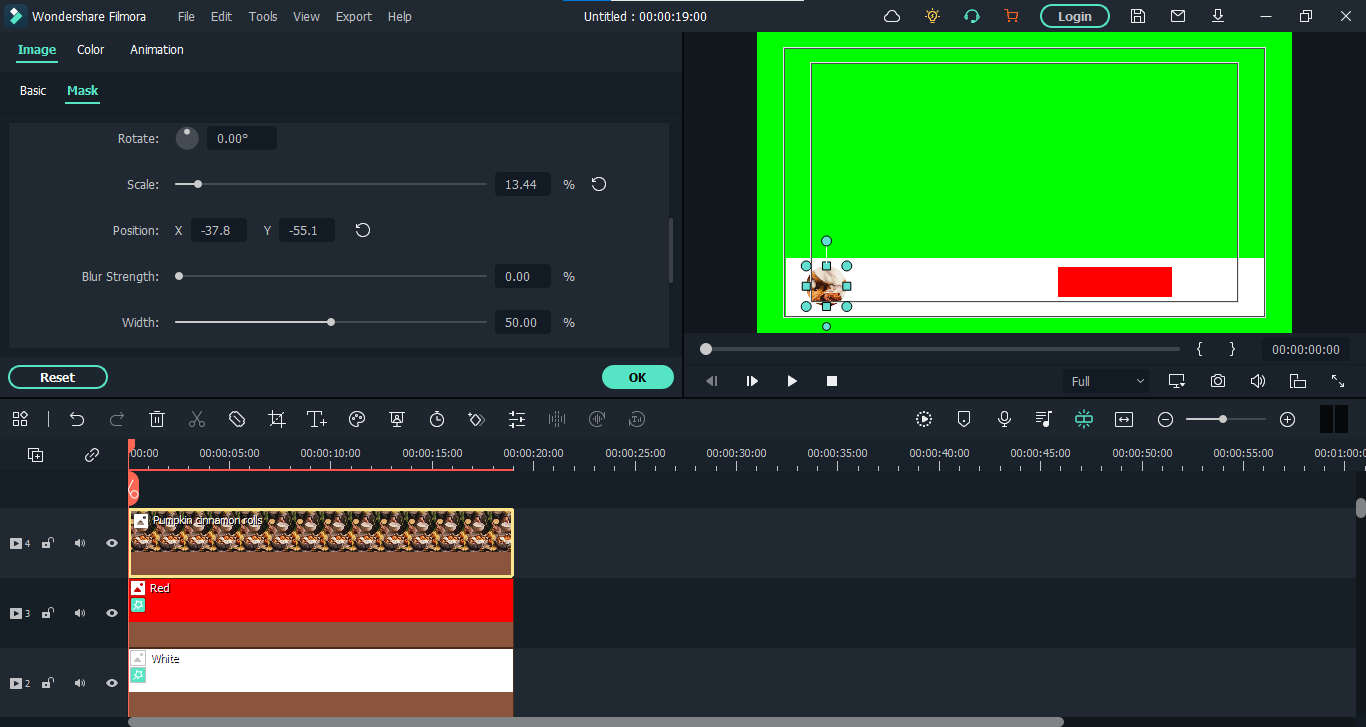Hide track 4 with its eye icon

coord(112,543)
